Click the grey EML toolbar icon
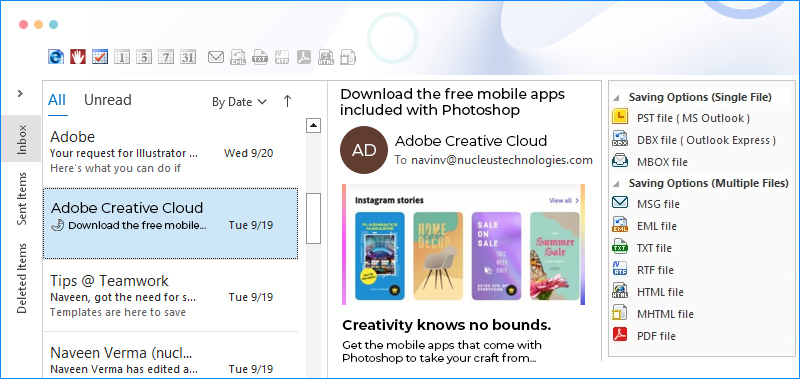The image size is (800, 379). pyautogui.click(x=238, y=57)
